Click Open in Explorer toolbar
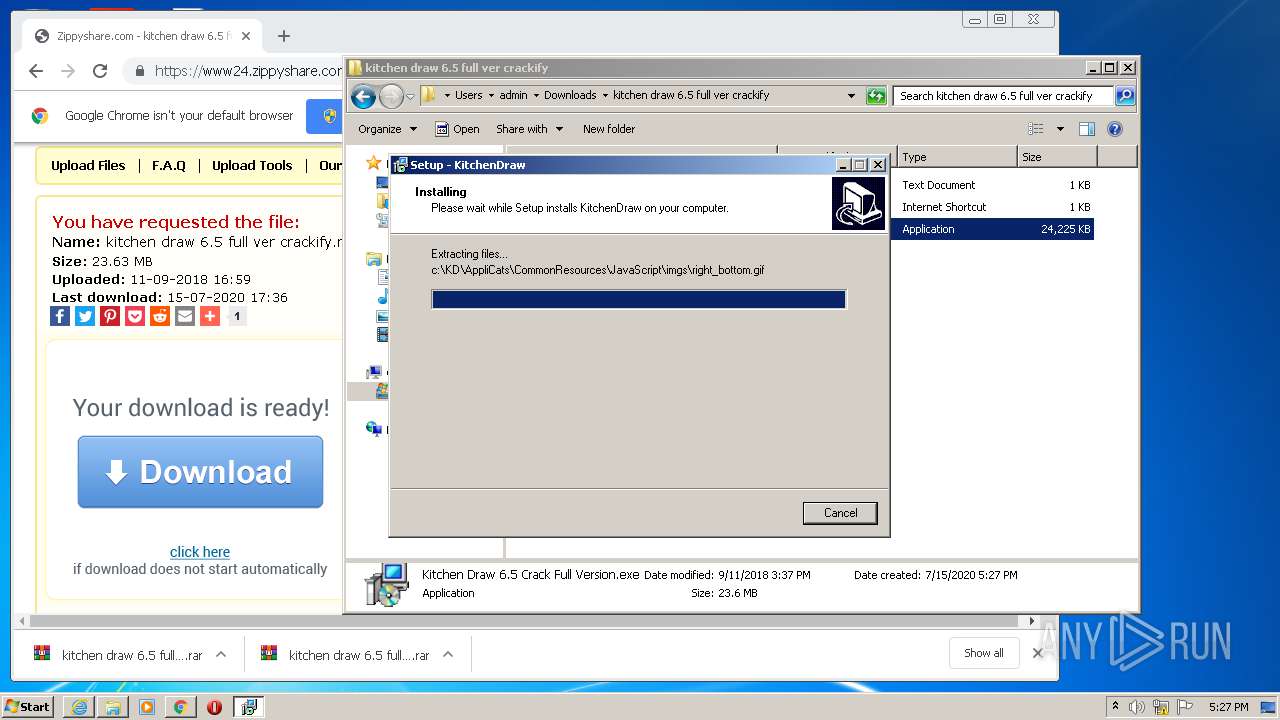This screenshot has width=1280, height=720. (x=457, y=129)
